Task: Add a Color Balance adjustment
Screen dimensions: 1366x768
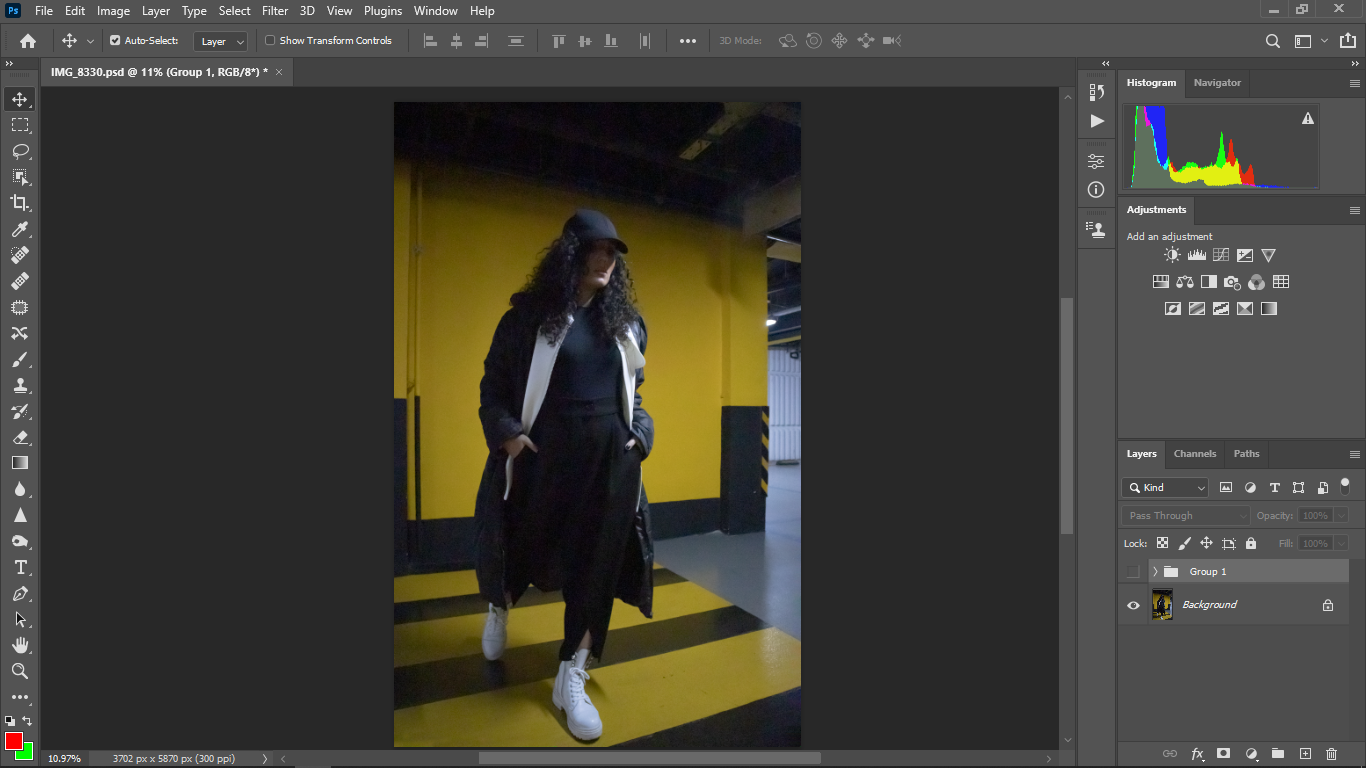Action: (1185, 282)
